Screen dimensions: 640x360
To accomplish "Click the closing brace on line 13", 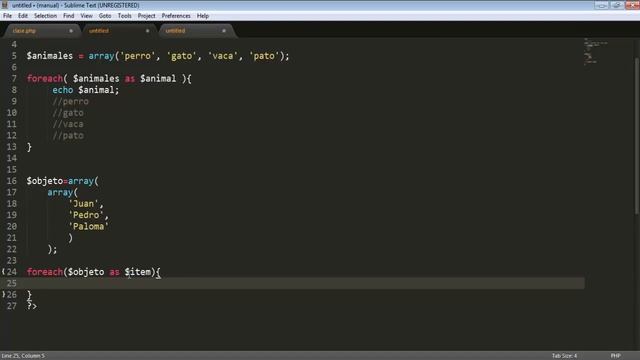I will 29,147.
